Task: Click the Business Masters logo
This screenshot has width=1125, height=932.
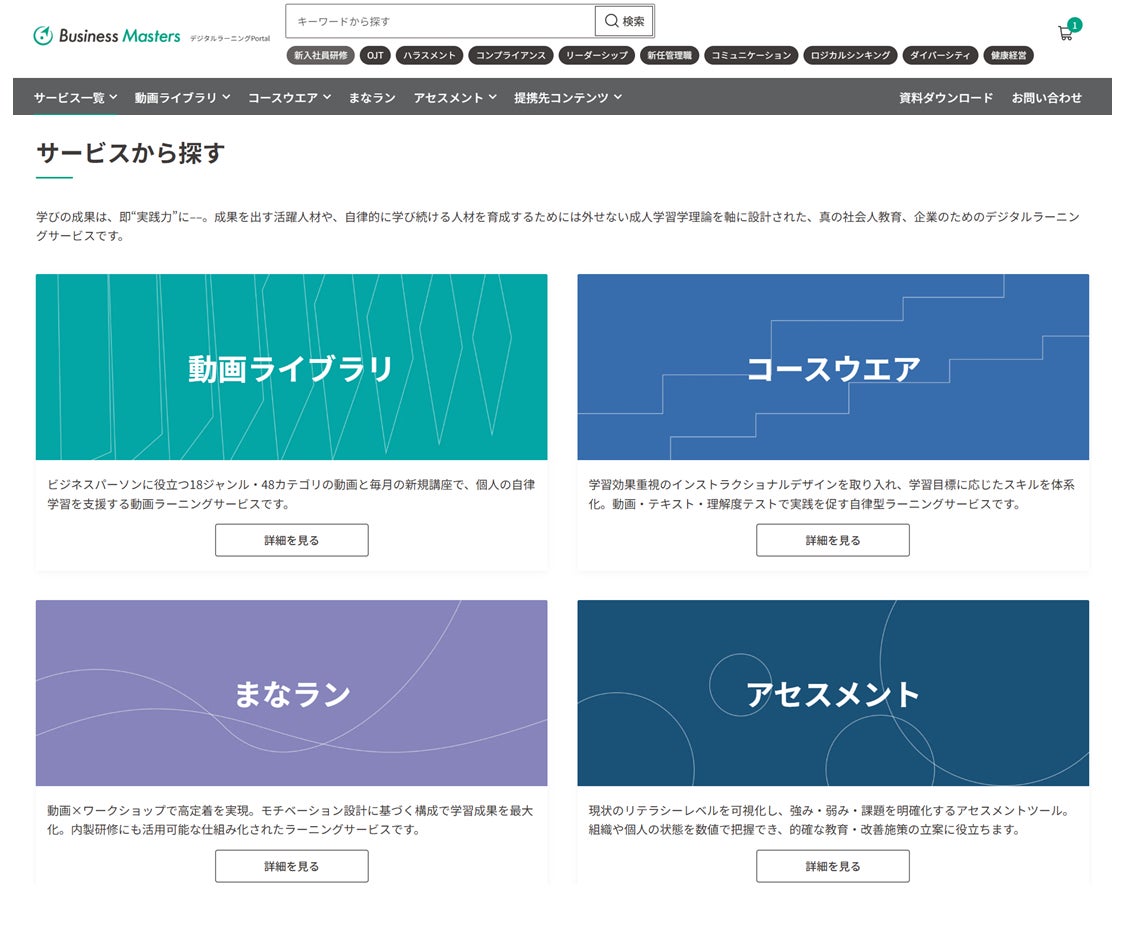Action: [x=107, y=35]
